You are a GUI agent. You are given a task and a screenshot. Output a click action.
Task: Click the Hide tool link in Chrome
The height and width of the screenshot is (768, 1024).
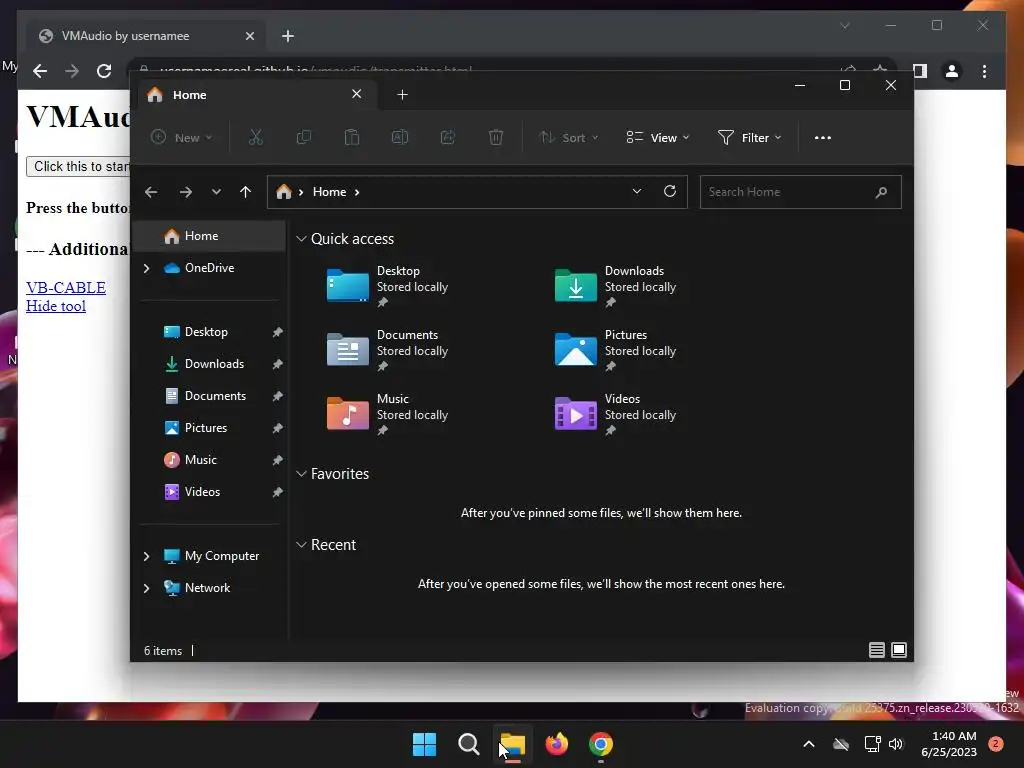point(56,306)
